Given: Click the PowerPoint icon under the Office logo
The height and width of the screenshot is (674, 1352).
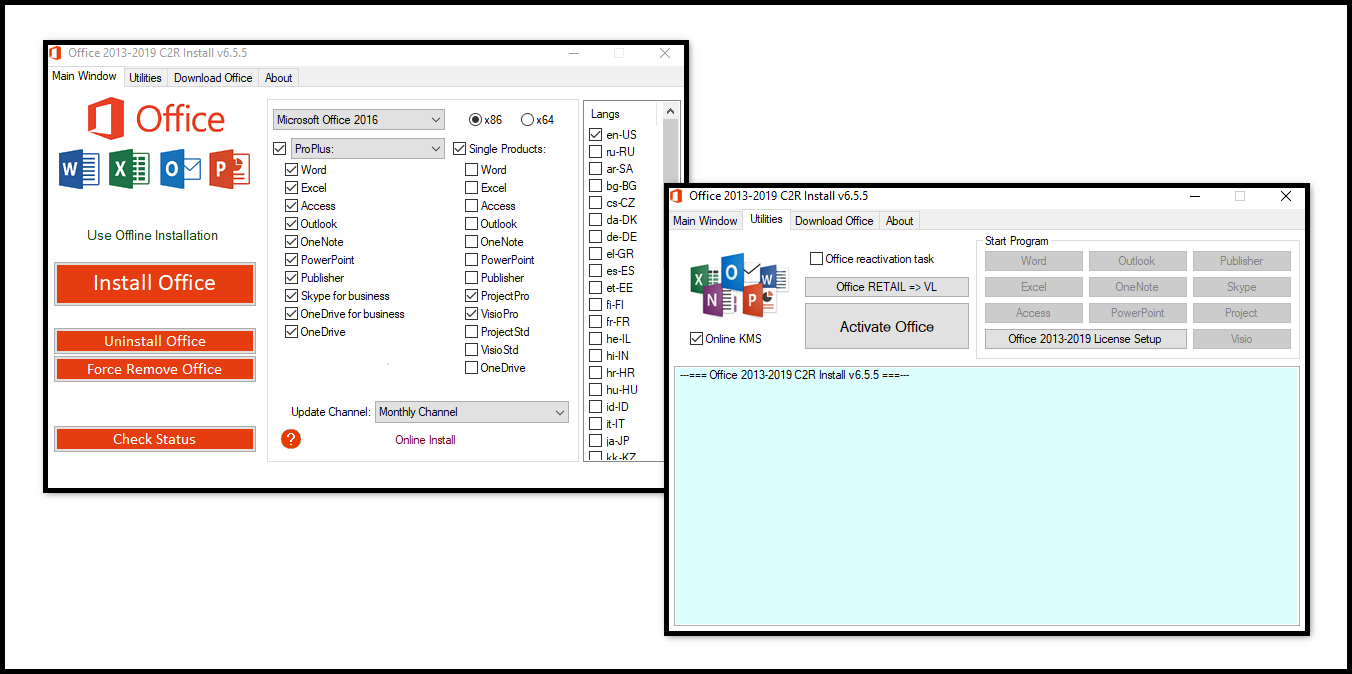Looking at the screenshot, I should (x=230, y=169).
